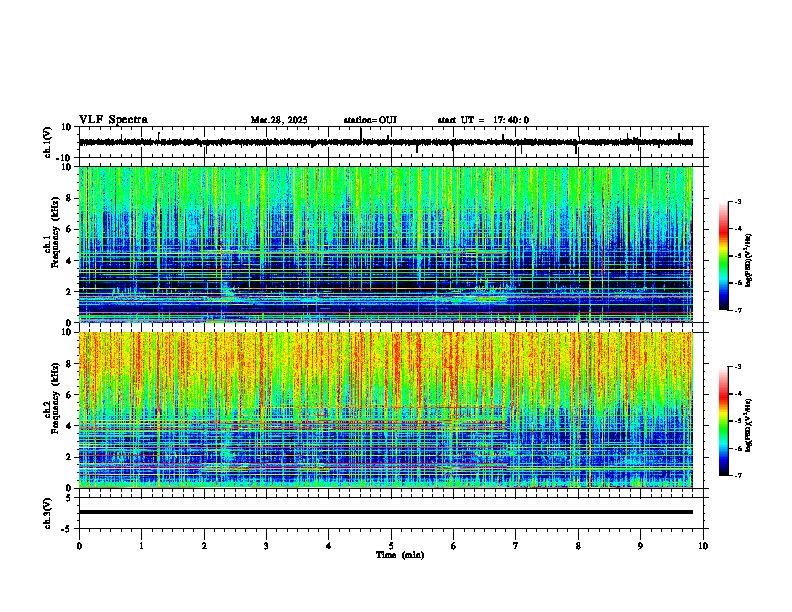This screenshot has height=612, width=792.
Task: Click the "start UT = 17:40:0" text
Action: tap(483, 120)
